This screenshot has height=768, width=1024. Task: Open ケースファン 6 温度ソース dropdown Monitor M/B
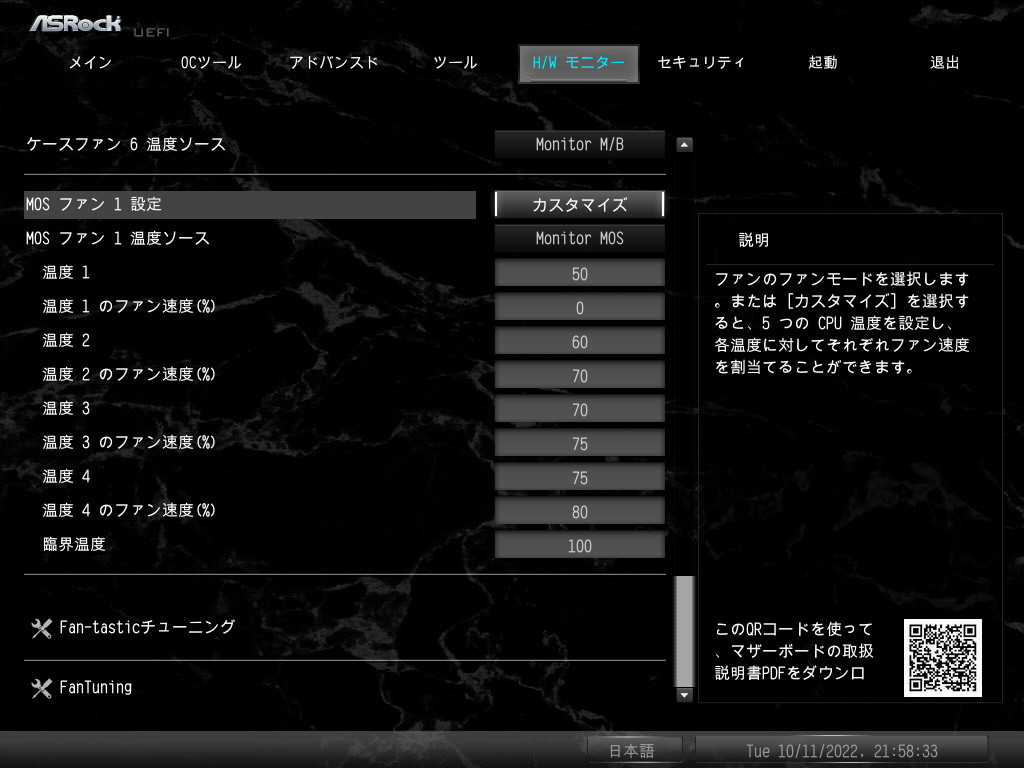(579, 144)
